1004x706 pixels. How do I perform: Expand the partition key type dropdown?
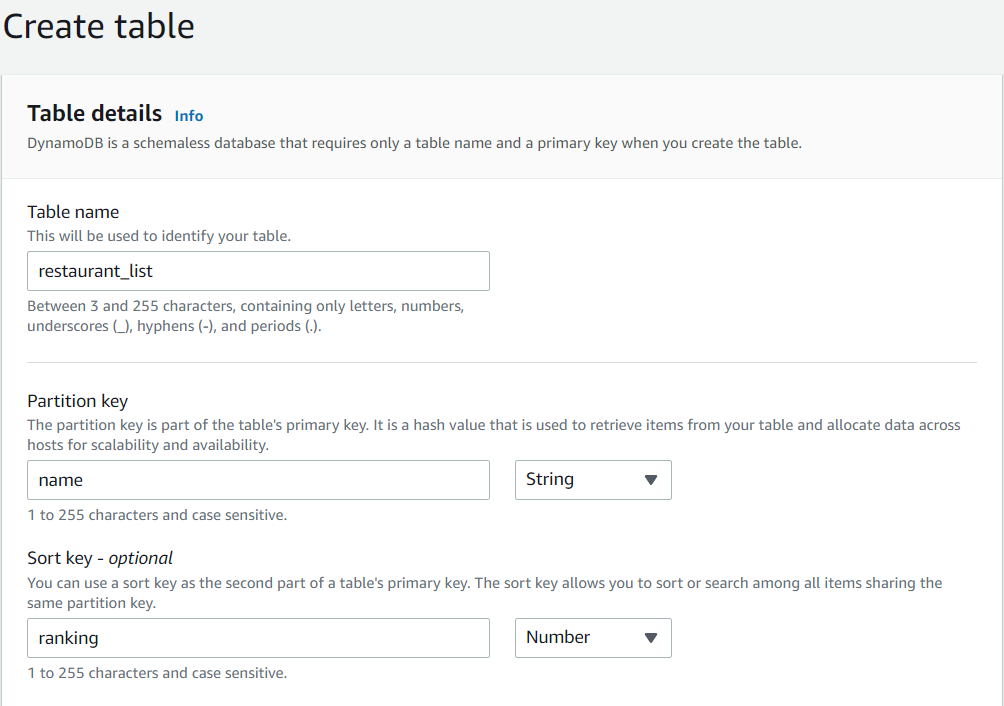click(x=592, y=480)
